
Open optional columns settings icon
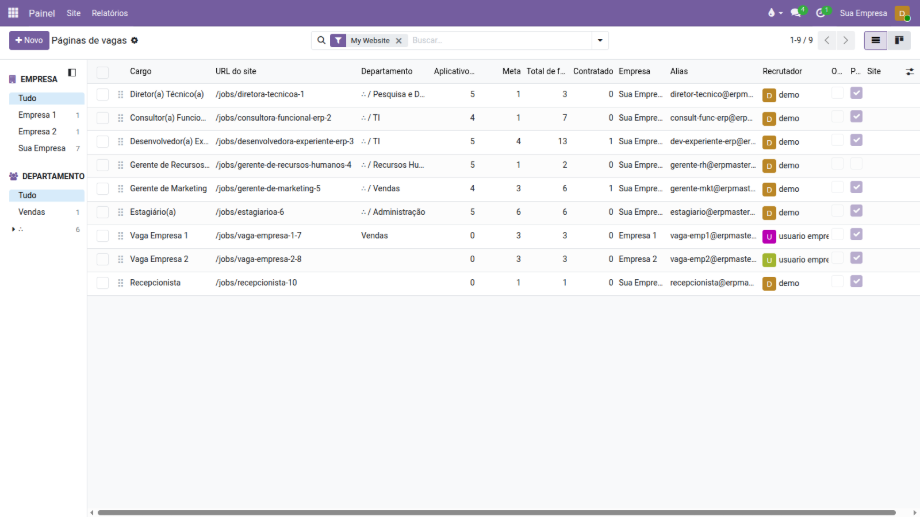(x=910, y=72)
